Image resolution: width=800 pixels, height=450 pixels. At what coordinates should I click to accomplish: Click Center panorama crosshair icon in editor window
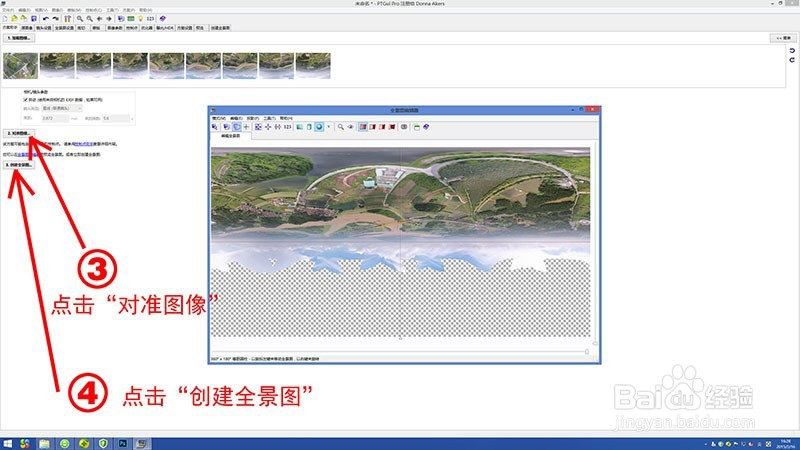[x=268, y=127]
